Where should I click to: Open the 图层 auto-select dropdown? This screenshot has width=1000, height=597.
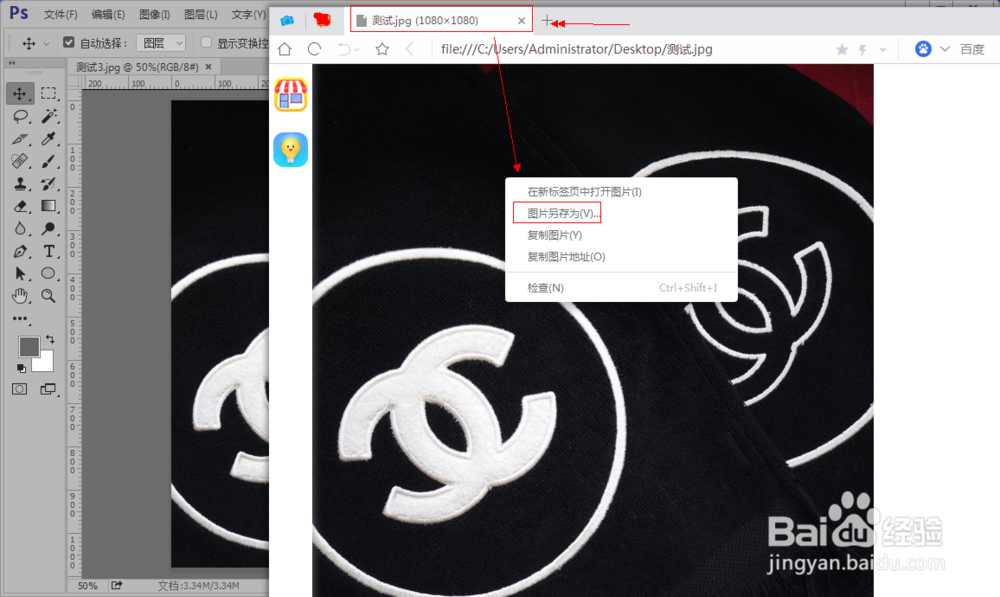pos(161,43)
